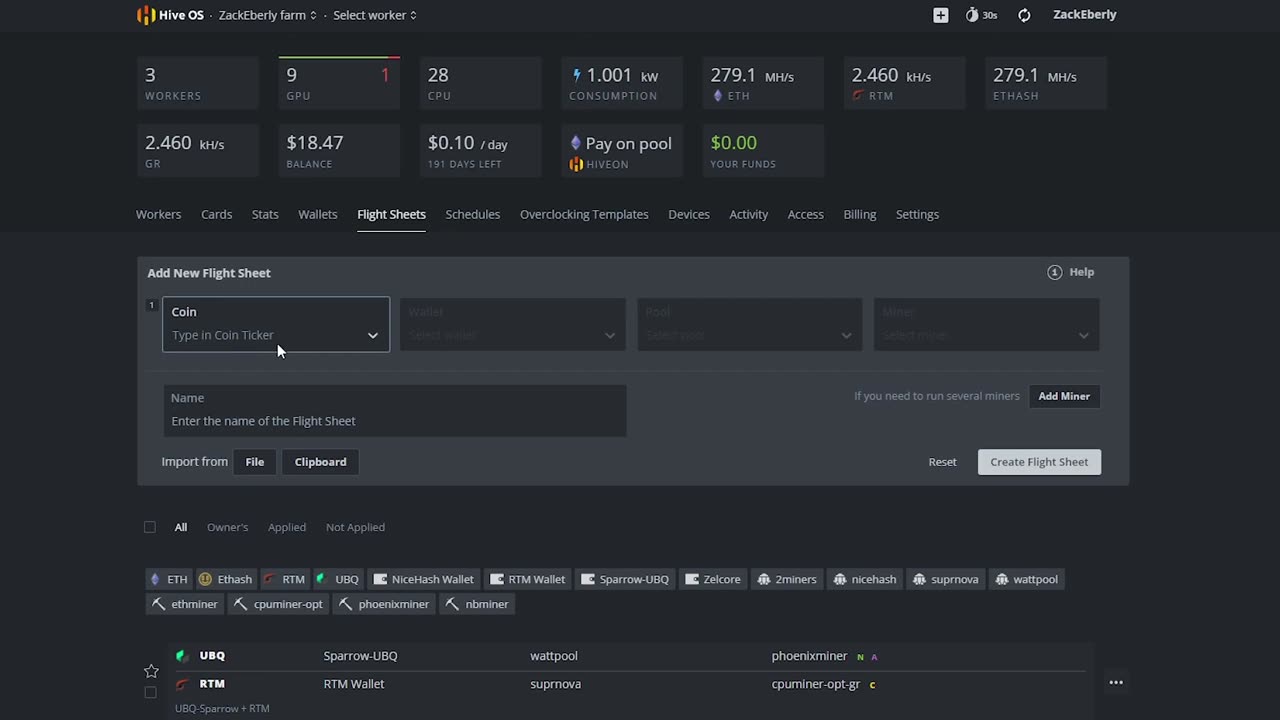The width and height of the screenshot is (1280, 720).
Task: Filter by UBQ coin tag
Action: pos(337,579)
